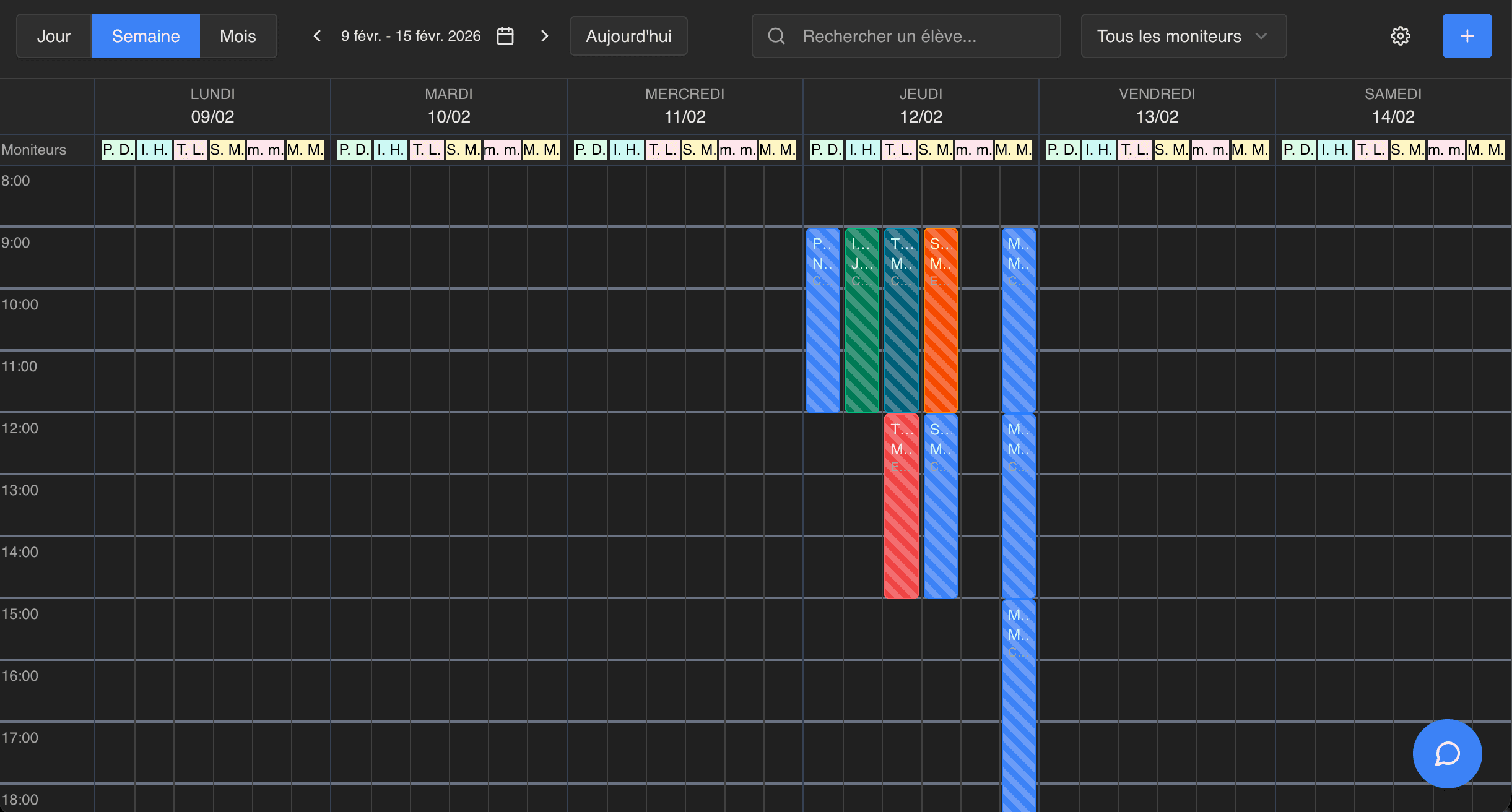Switch to Mois view
Viewport: 1512px width, 812px height.
click(x=237, y=35)
